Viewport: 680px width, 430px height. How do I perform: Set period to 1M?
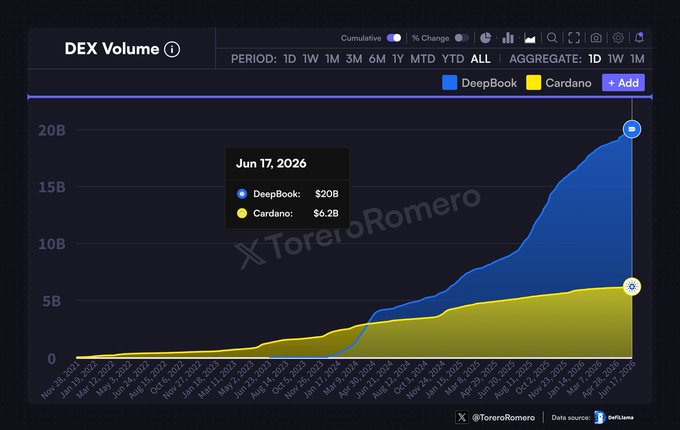pos(332,59)
